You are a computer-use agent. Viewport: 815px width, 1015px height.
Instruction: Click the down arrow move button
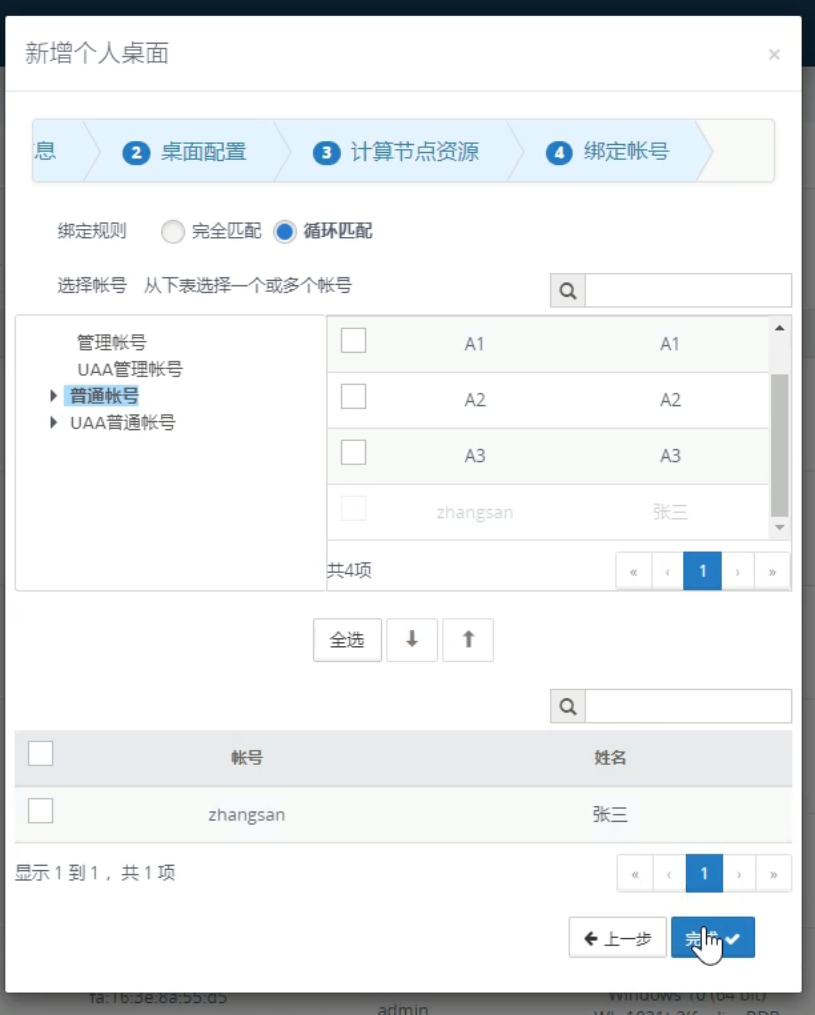[412, 640]
